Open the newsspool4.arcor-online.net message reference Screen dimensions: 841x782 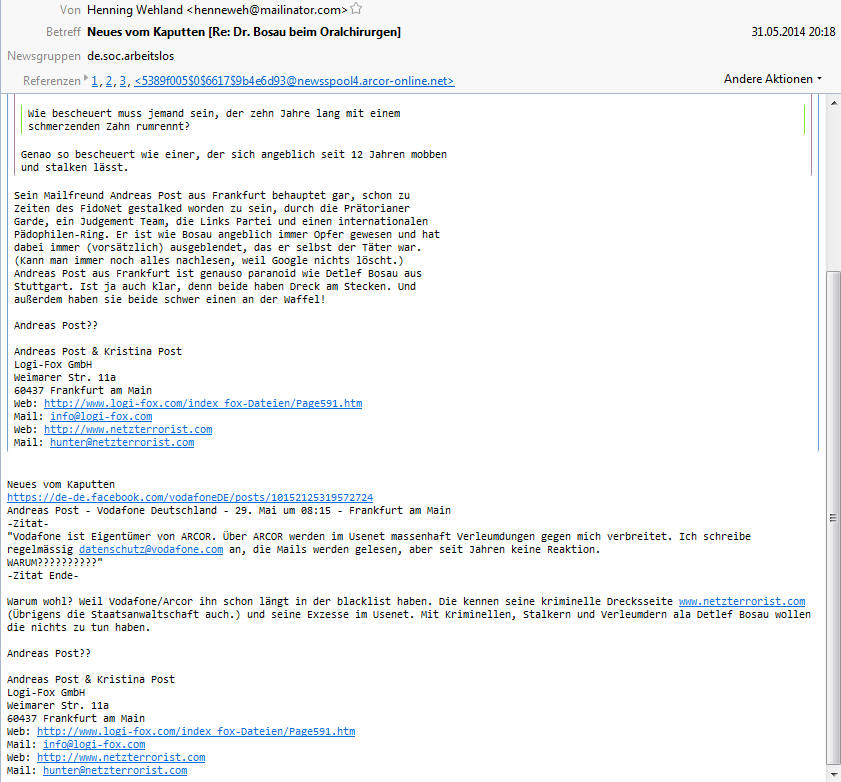point(294,81)
